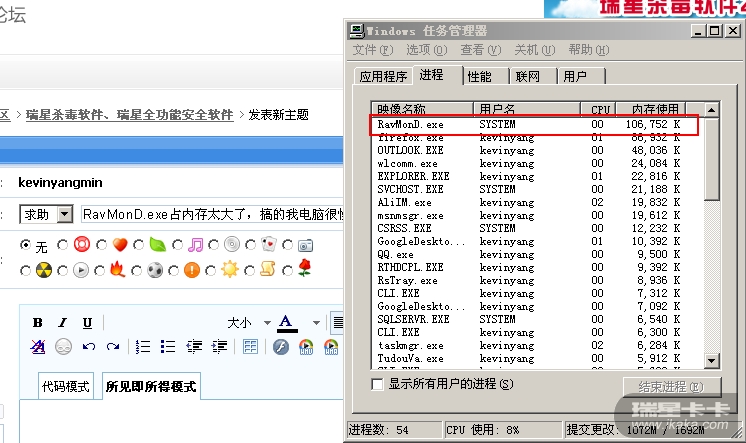
Task: Select radio button beside the CD disc icon
Action: pos(213,245)
